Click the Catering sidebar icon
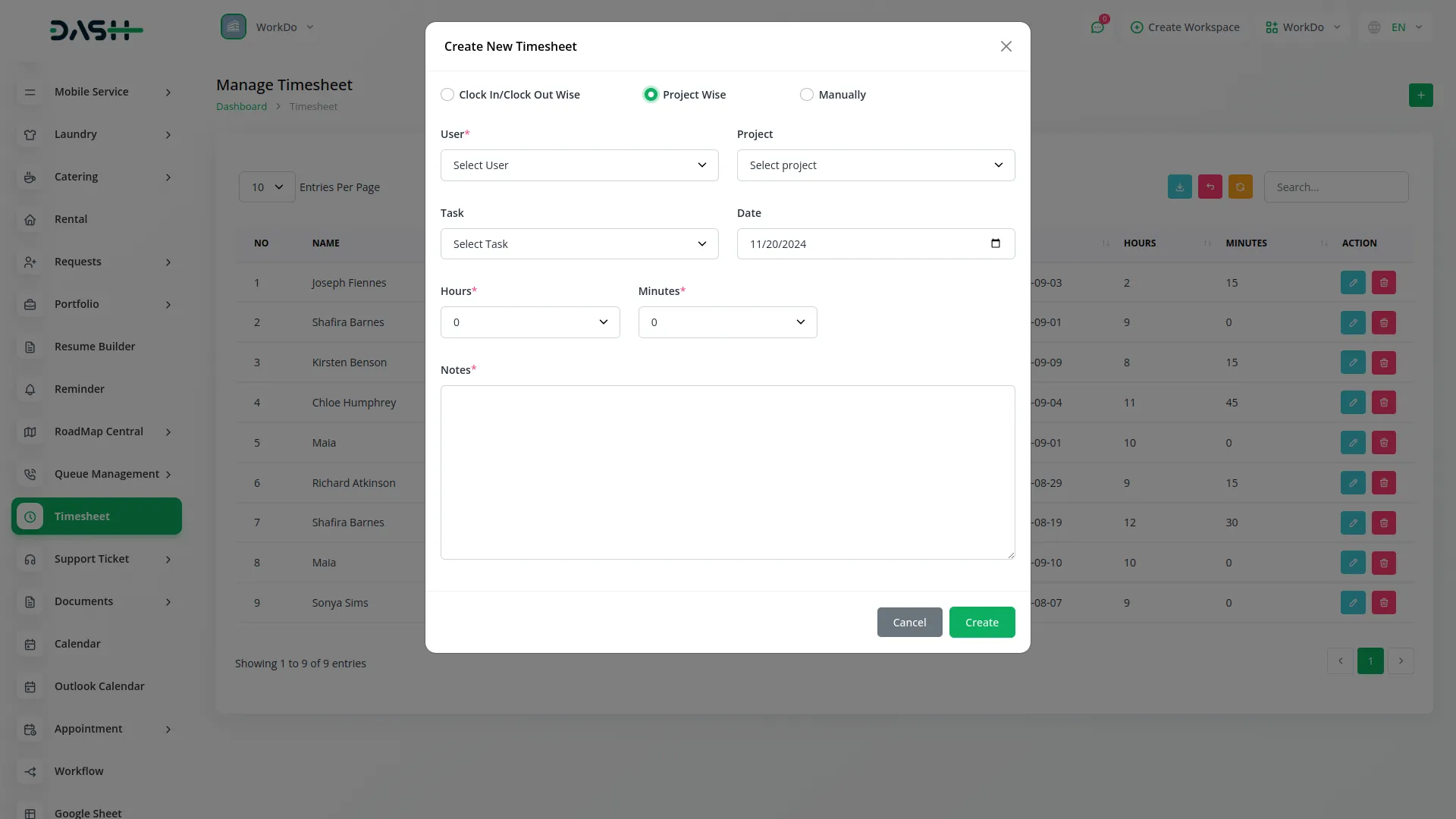The width and height of the screenshot is (1456, 819). pyautogui.click(x=30, y=177)
